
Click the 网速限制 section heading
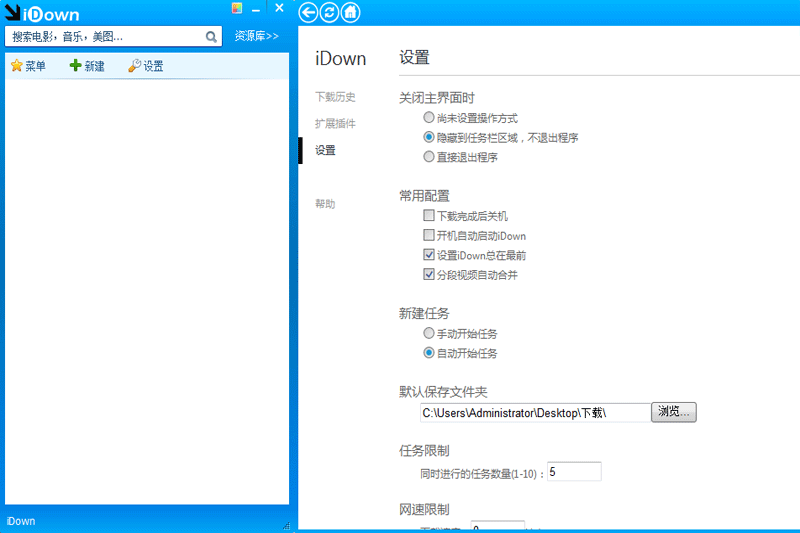point(424,510)
